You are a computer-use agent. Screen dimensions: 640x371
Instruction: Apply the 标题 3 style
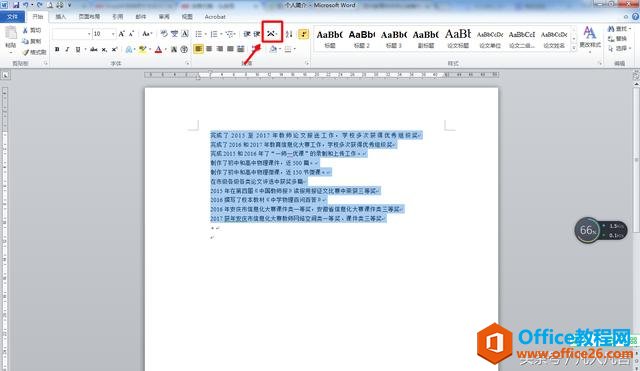(394, 39)
